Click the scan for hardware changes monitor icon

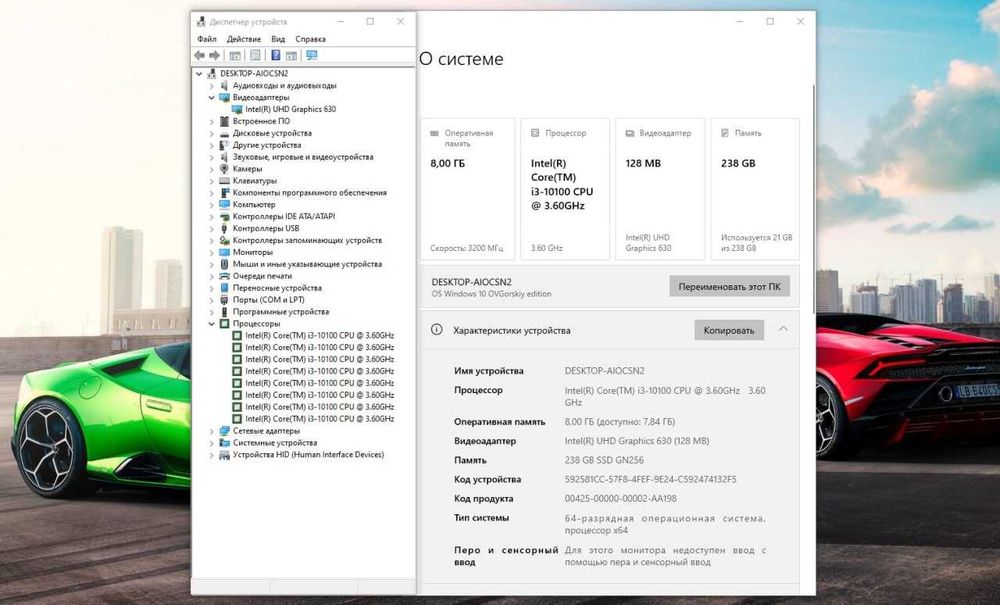pyautogui.click(x=312, y=55)
